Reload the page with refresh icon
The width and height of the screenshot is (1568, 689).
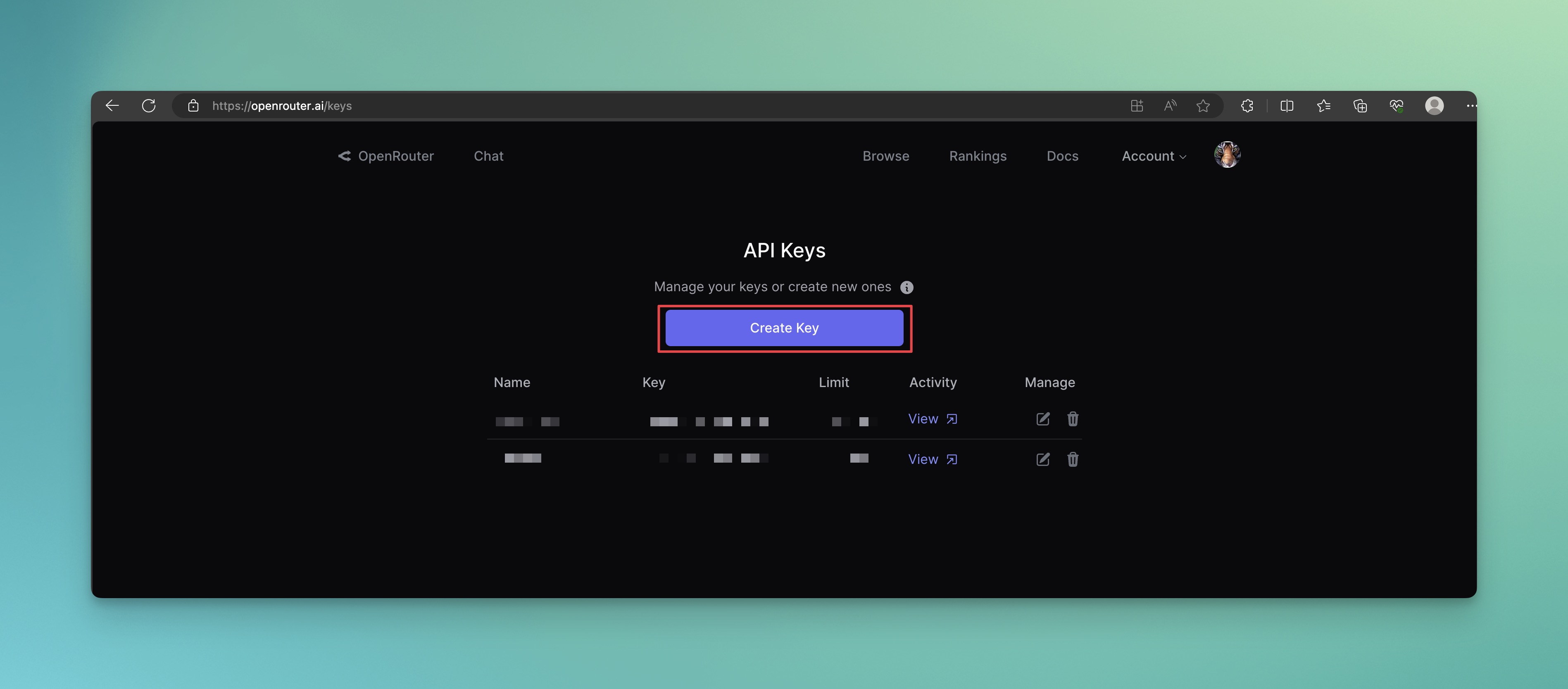pos(148,106)
